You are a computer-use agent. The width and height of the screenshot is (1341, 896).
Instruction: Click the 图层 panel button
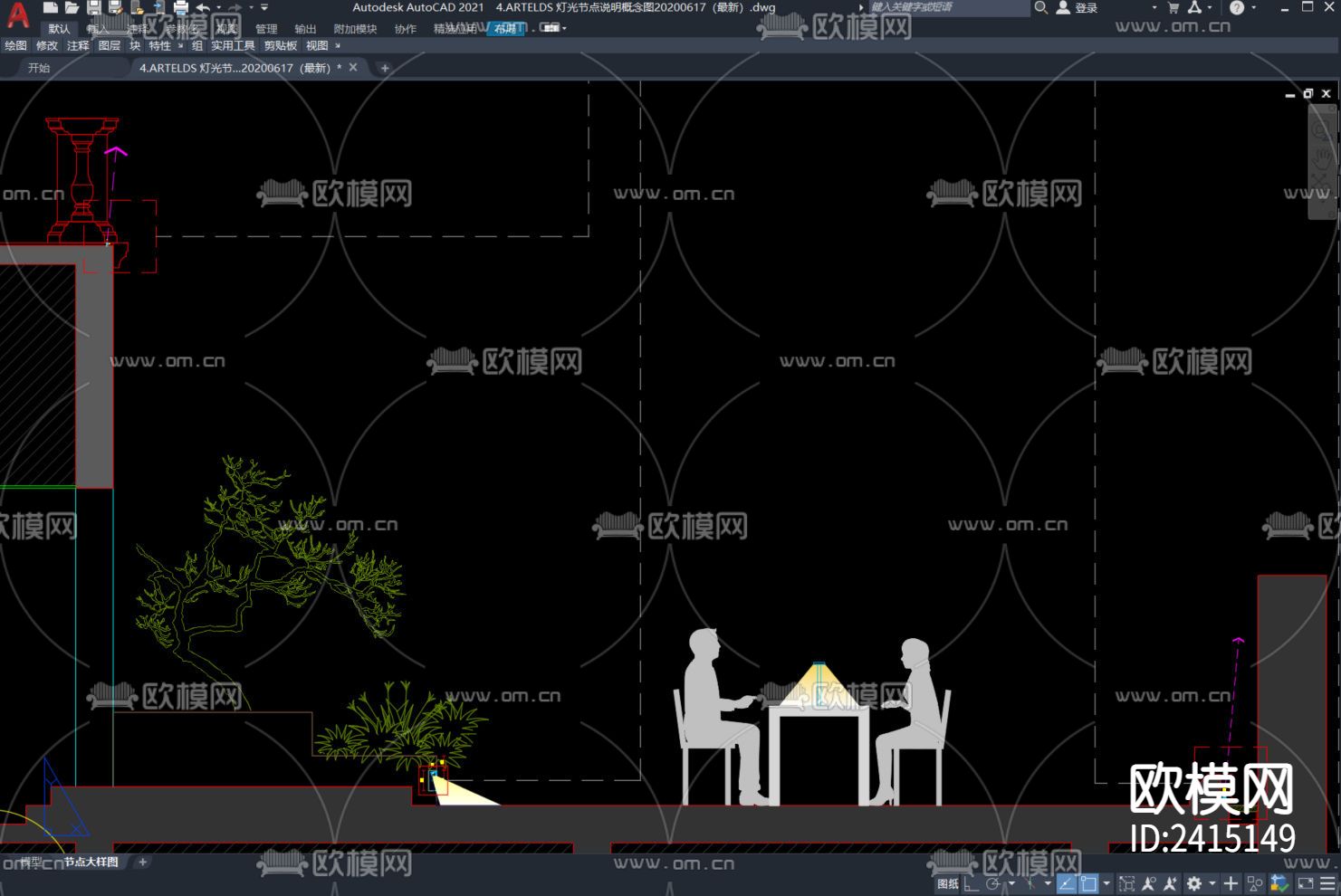point(110,45)
